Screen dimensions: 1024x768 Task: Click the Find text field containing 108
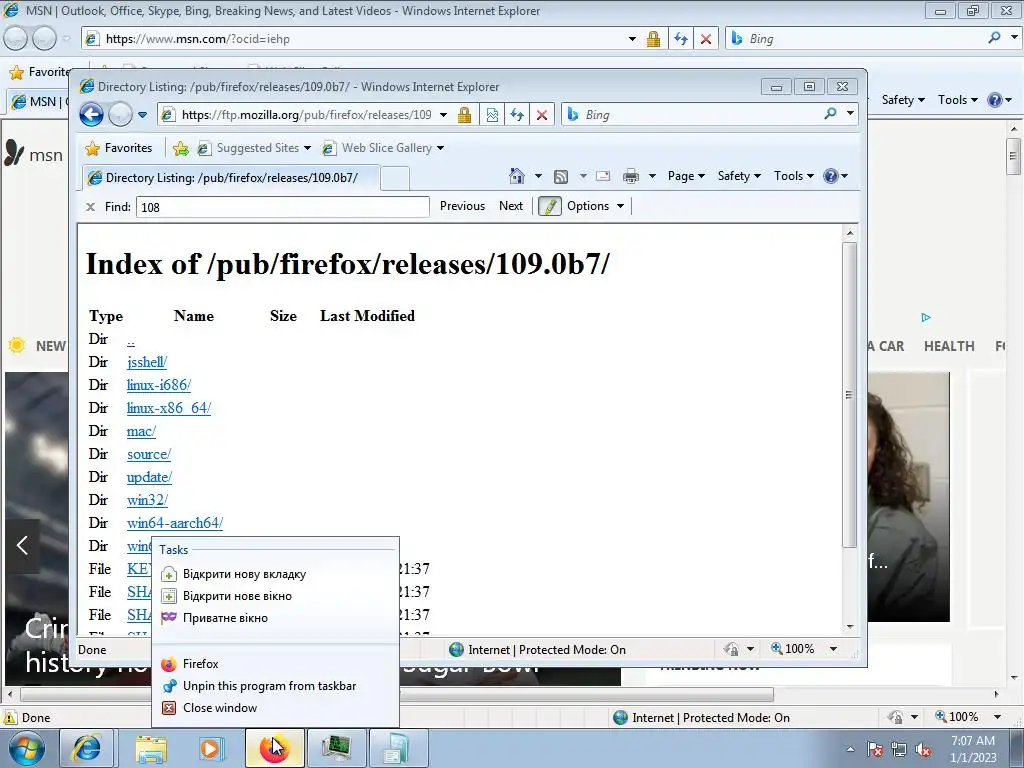tap(283, 207)
